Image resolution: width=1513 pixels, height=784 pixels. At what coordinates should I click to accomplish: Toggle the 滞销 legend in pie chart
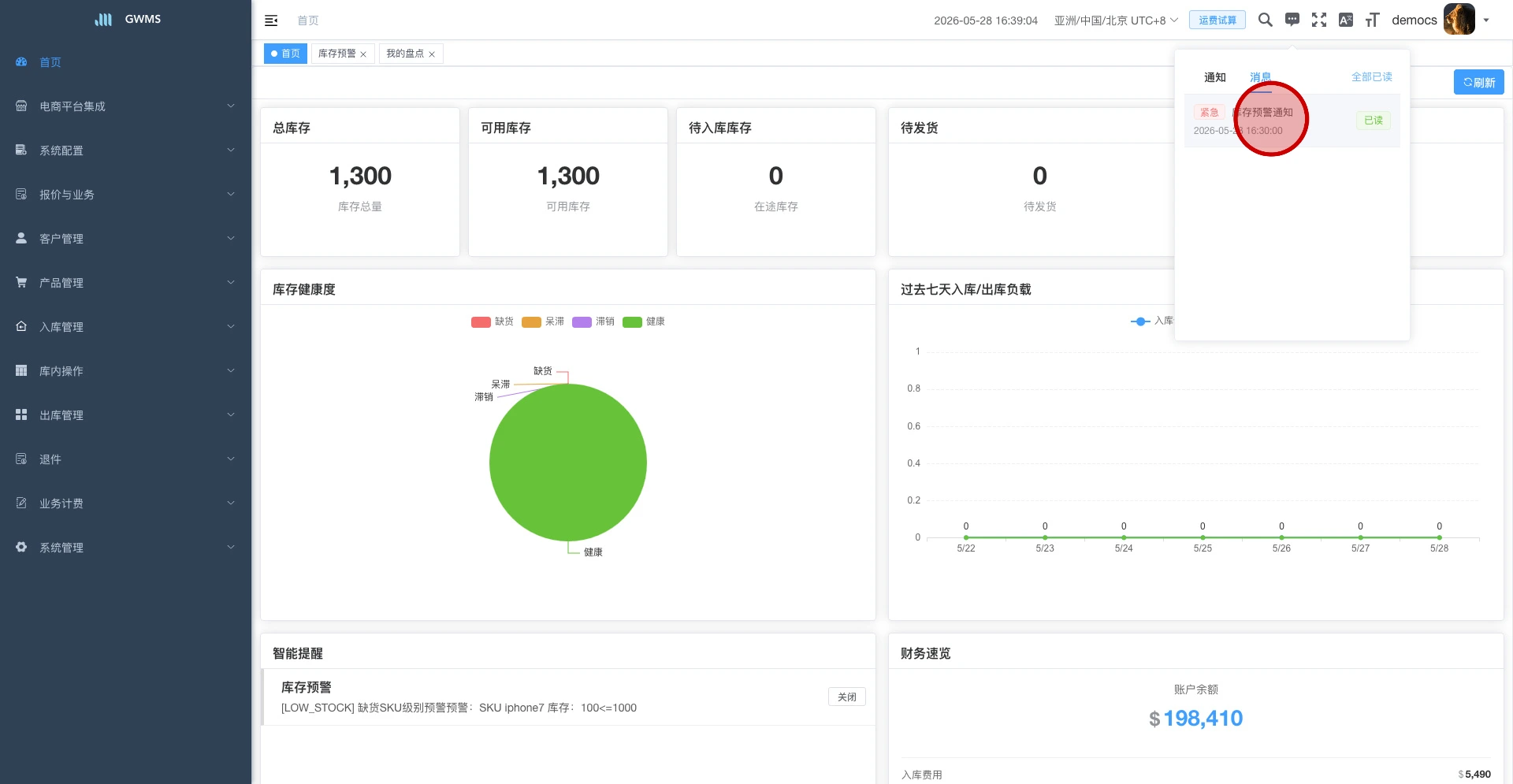593,321
